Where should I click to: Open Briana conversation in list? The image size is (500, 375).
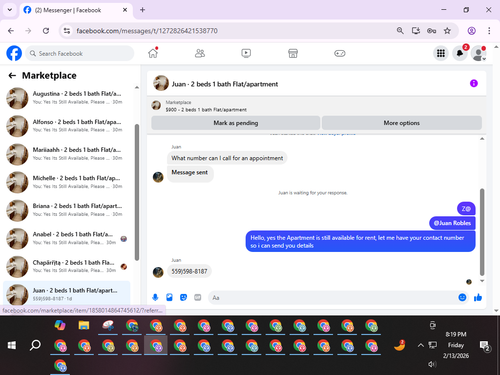pyautogui.click(x=67, y=210)
